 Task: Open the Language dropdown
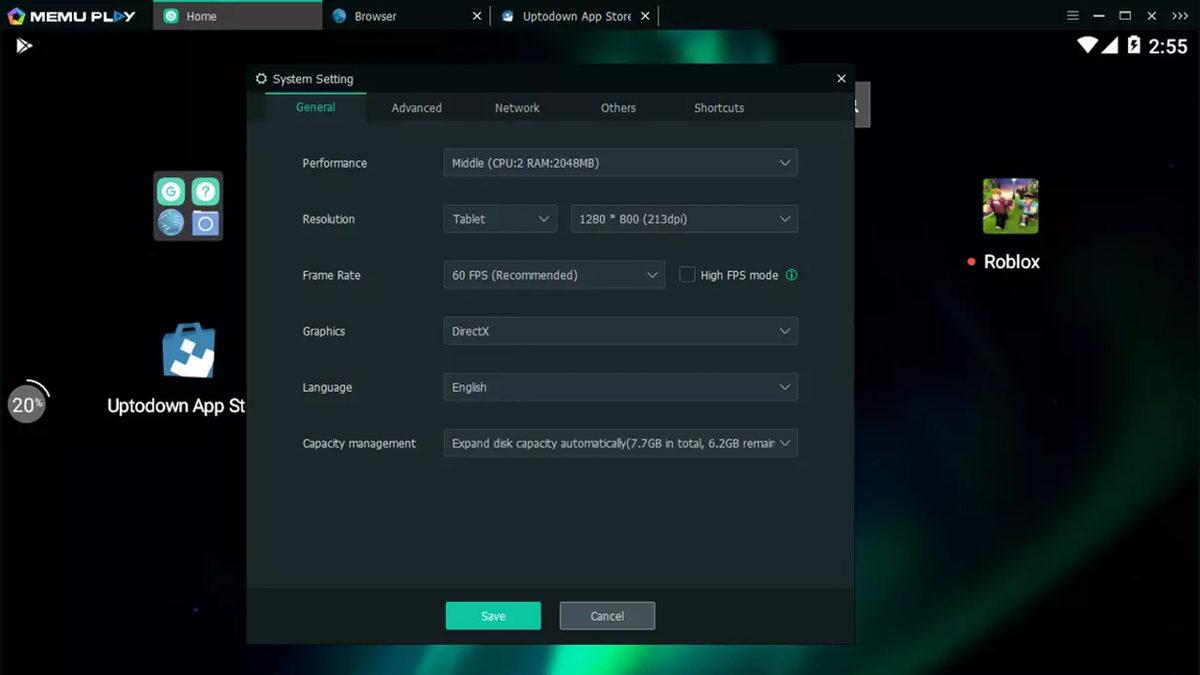point(620,387)
